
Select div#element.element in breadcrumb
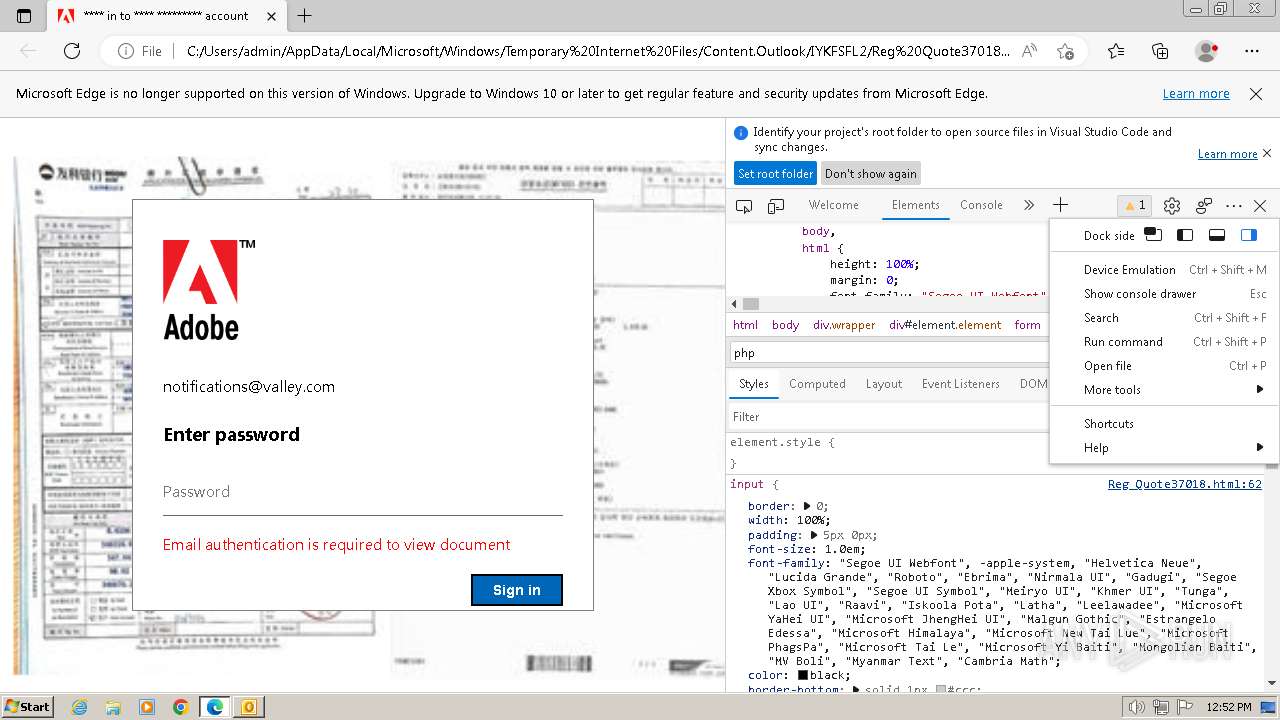(945, 325)
